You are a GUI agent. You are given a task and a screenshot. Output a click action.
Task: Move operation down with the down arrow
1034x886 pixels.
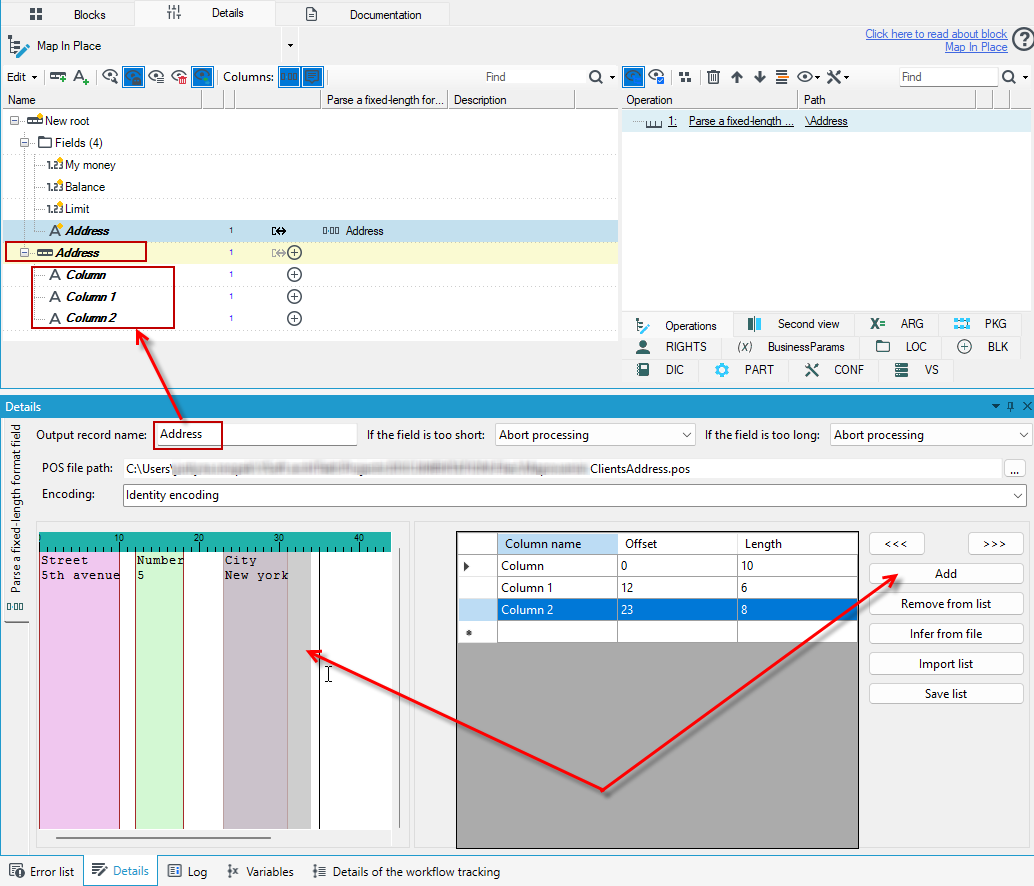point(760,77)
